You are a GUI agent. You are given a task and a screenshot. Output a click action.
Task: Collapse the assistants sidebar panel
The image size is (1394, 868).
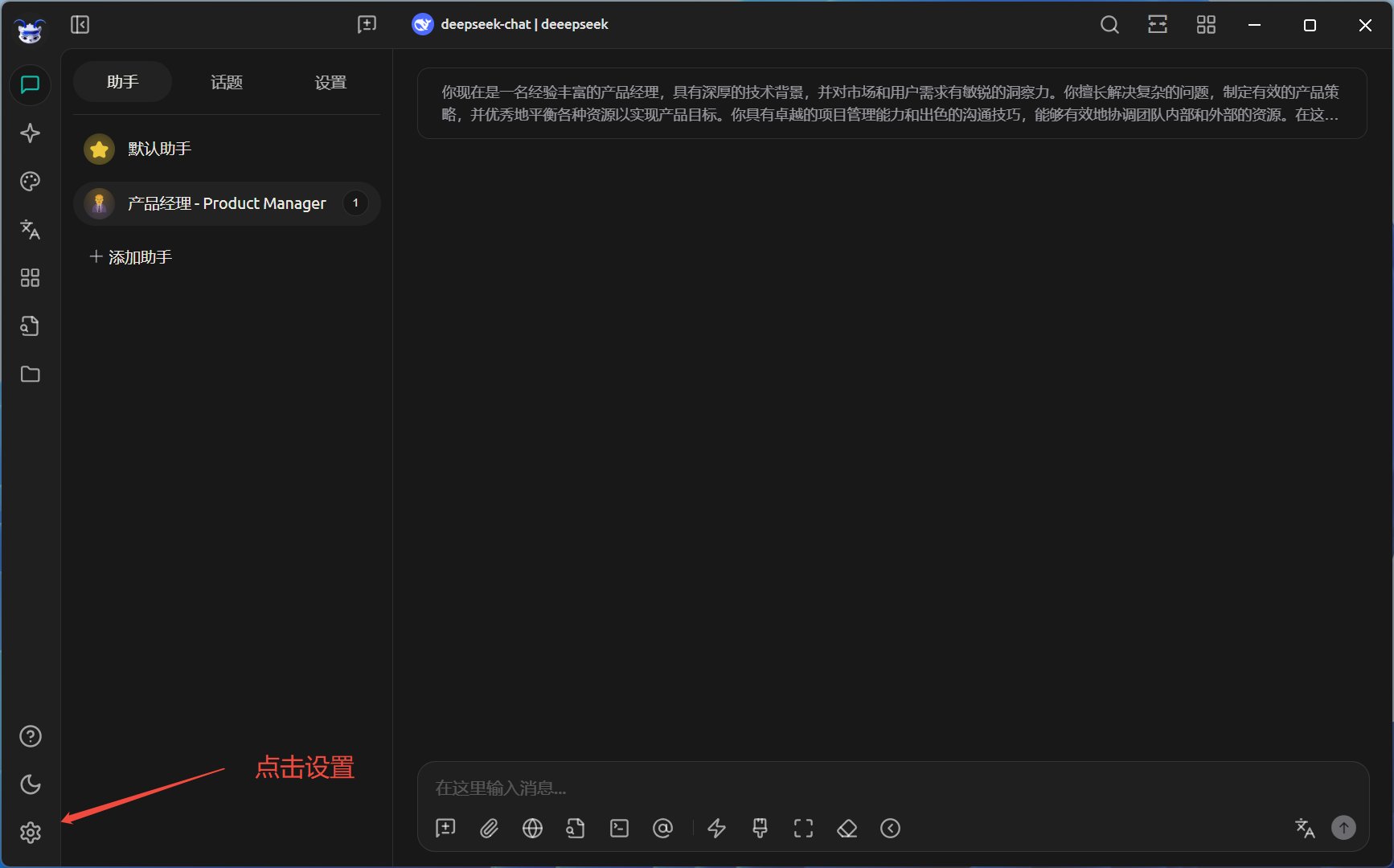coord(80,25)
